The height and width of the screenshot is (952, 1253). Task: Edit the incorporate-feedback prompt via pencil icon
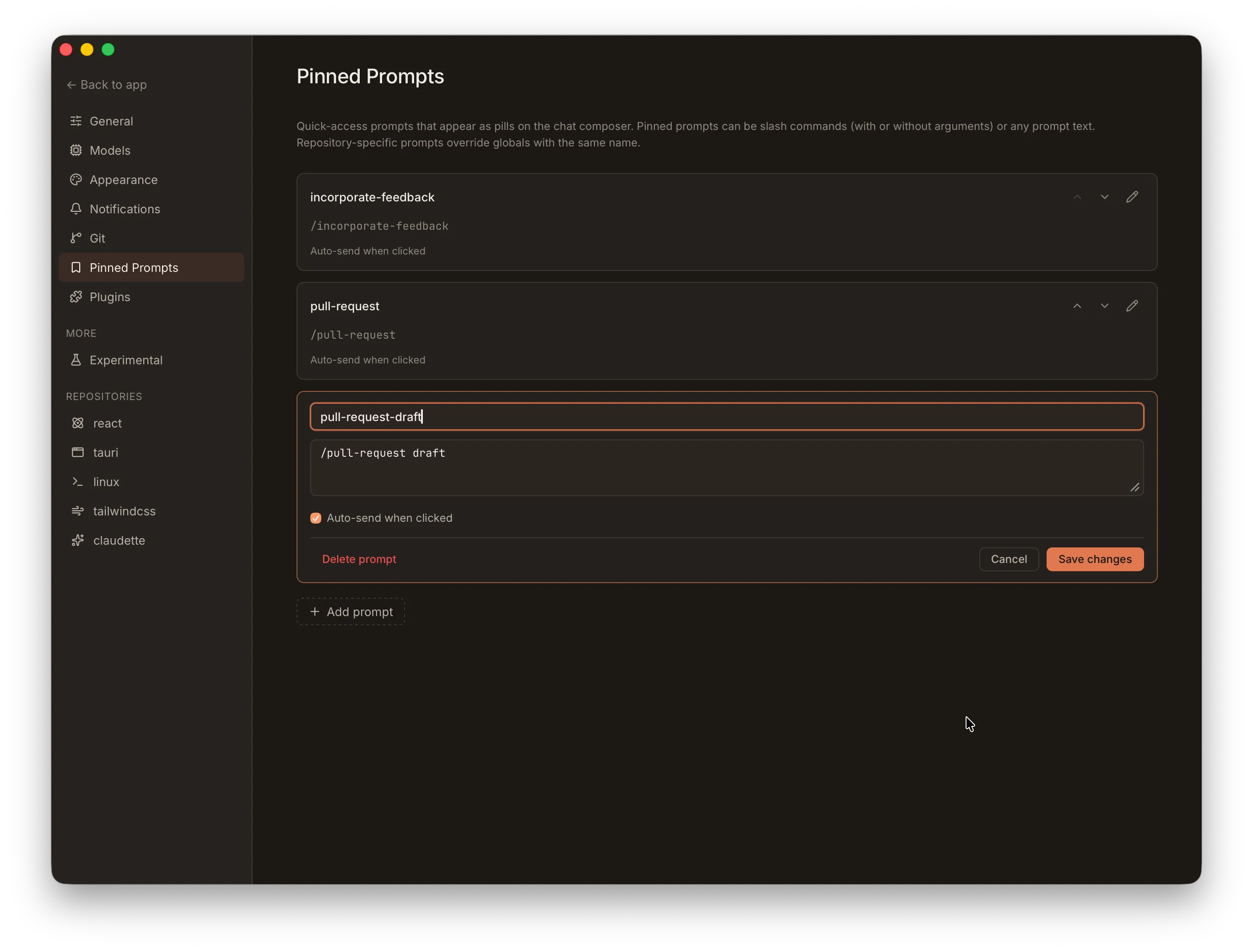tap(1132, 197)
